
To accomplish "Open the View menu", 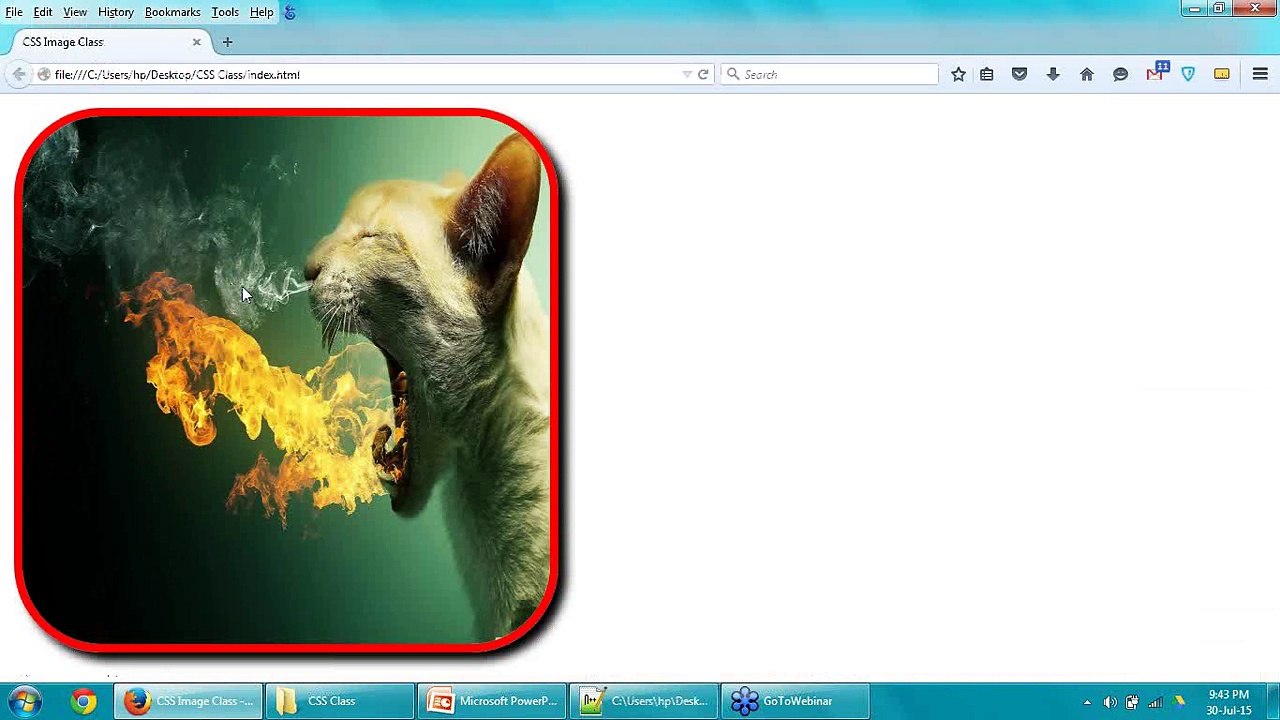I will pyautogui.click(x=75, y=12).
